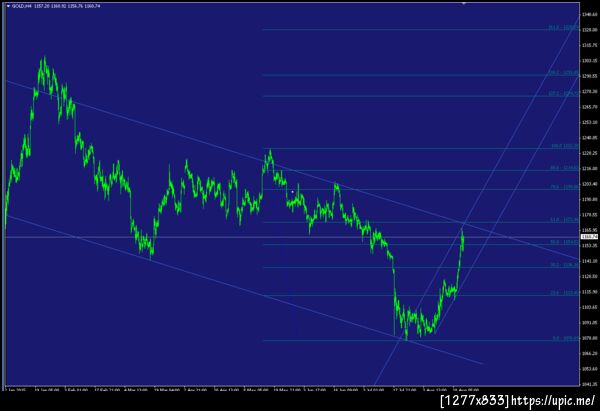
Task: Click the triangle icon before GOLD,H4 title
Action: (8, 6)
